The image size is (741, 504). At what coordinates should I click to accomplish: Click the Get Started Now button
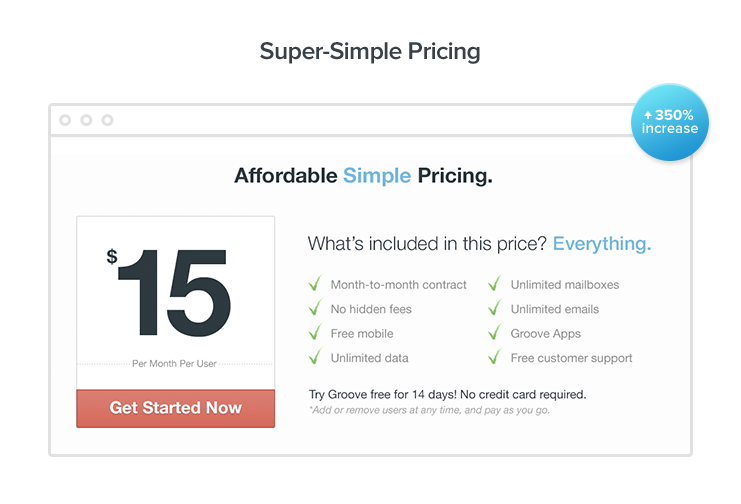click(175, 408)
